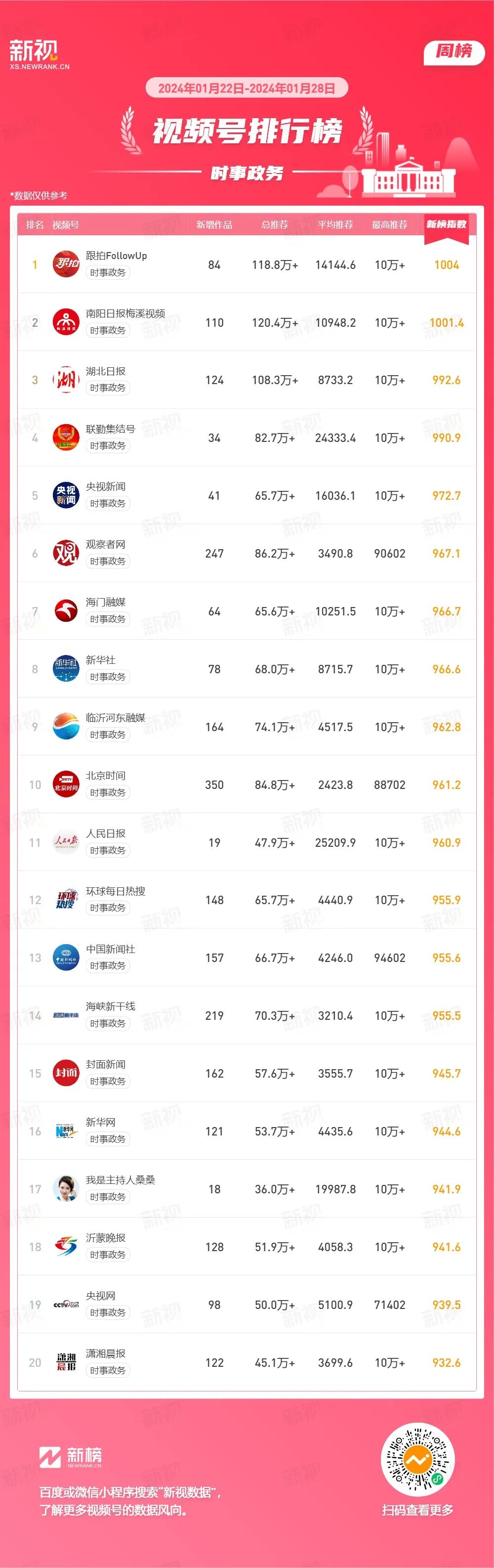
Task: Click the 央视网 CCTV.com logo
Action: click(x=66, y=1304)
